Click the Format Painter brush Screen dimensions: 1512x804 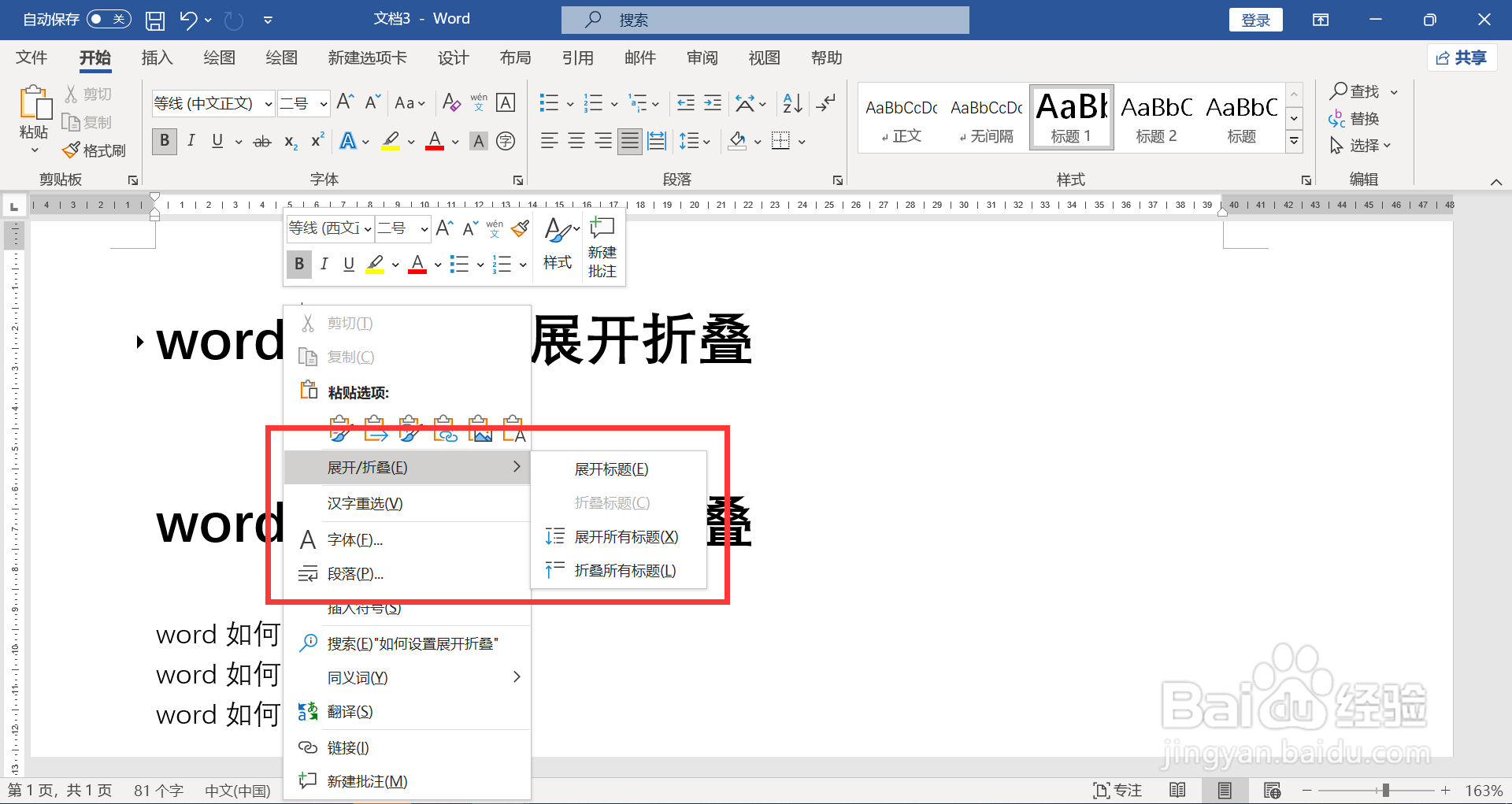(94, 150)
